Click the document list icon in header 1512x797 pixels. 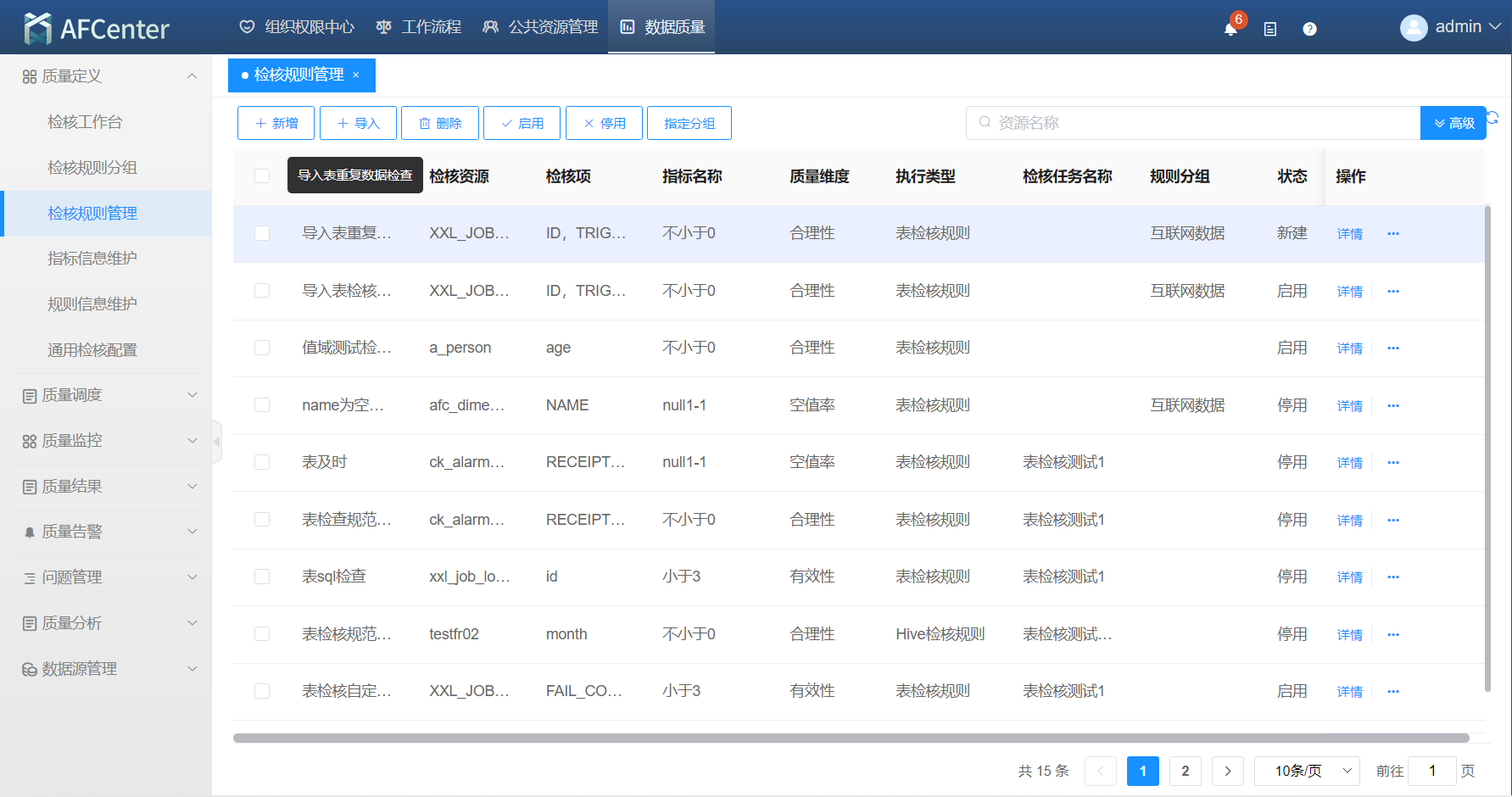point(1269,29)
